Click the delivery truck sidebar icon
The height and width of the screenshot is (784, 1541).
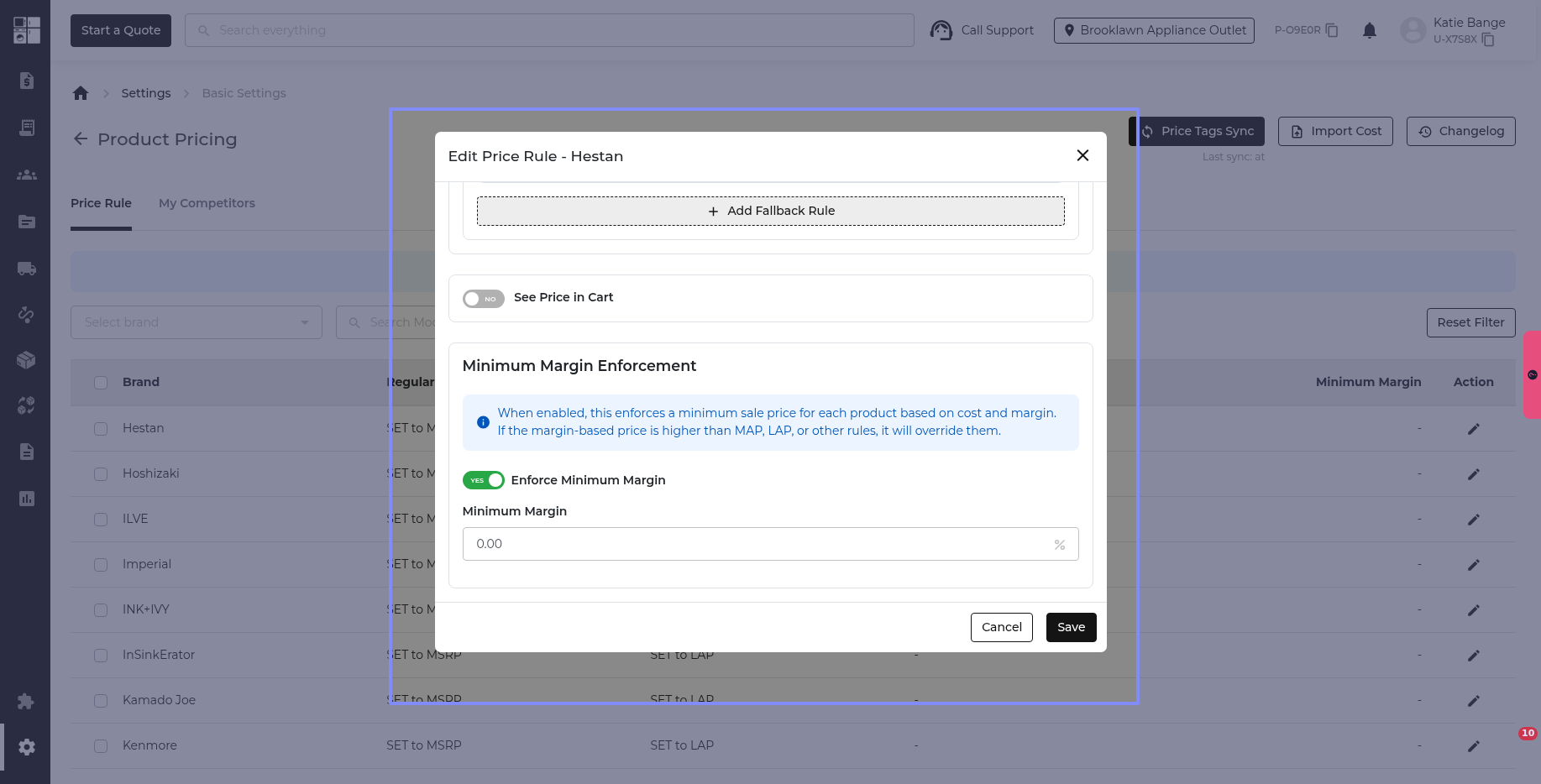tap(27, 269)
